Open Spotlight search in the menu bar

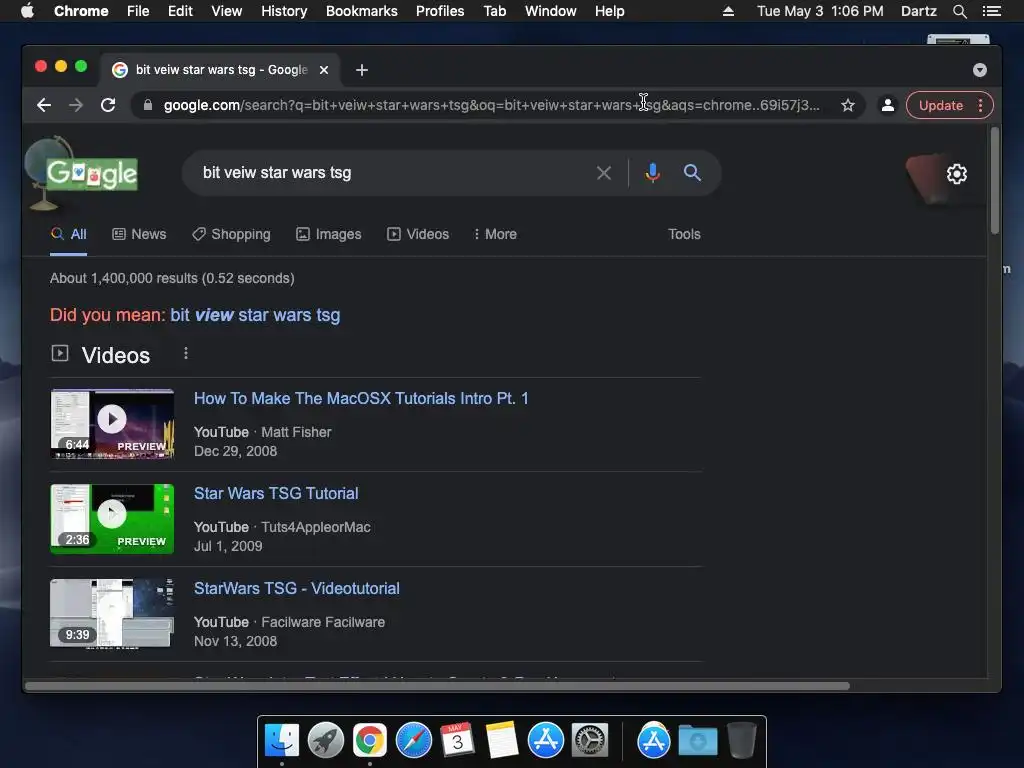[x=959, y=11]
